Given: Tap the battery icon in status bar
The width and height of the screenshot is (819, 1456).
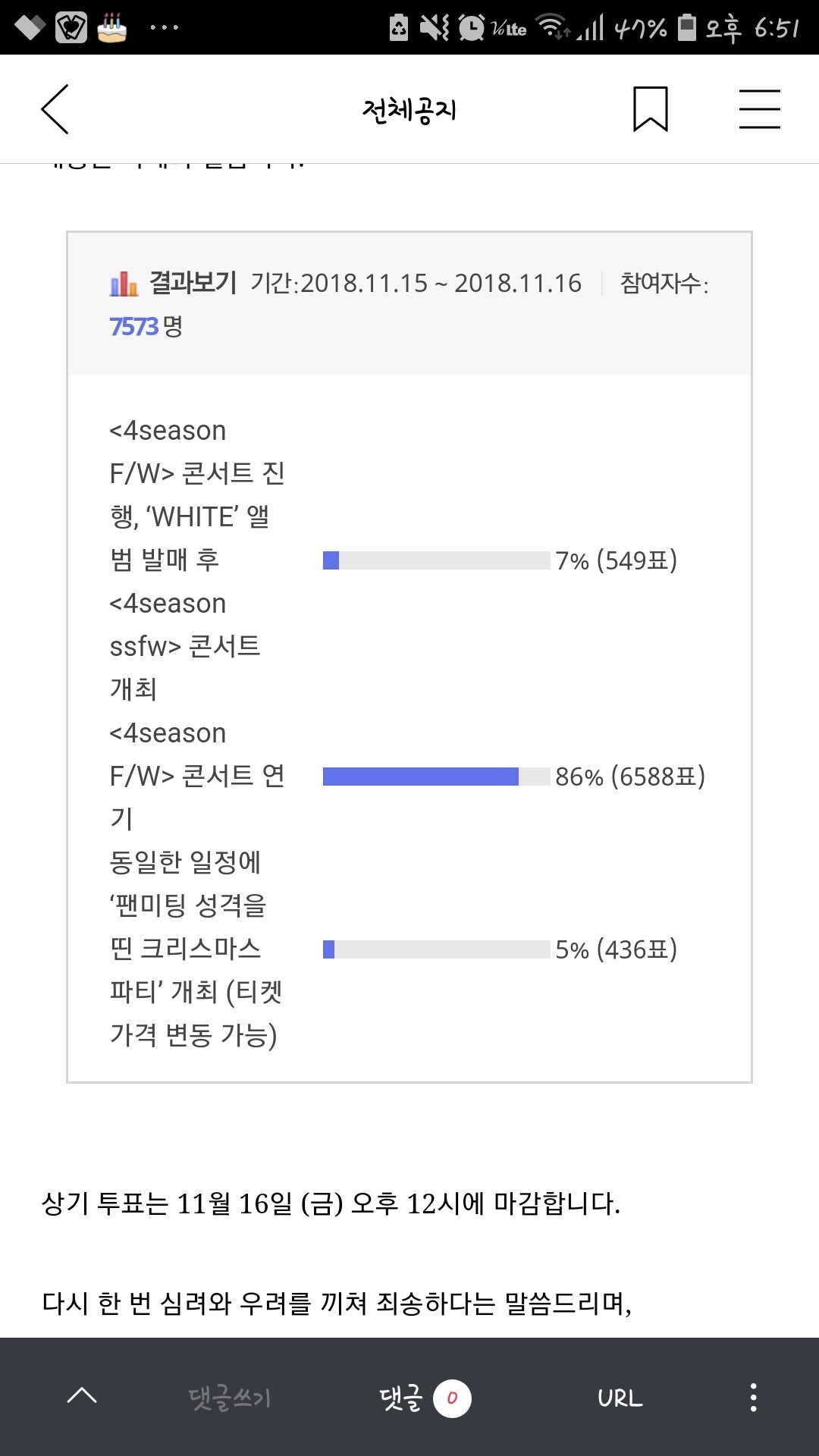Looking at the screenshot, I should coord(686,27).
